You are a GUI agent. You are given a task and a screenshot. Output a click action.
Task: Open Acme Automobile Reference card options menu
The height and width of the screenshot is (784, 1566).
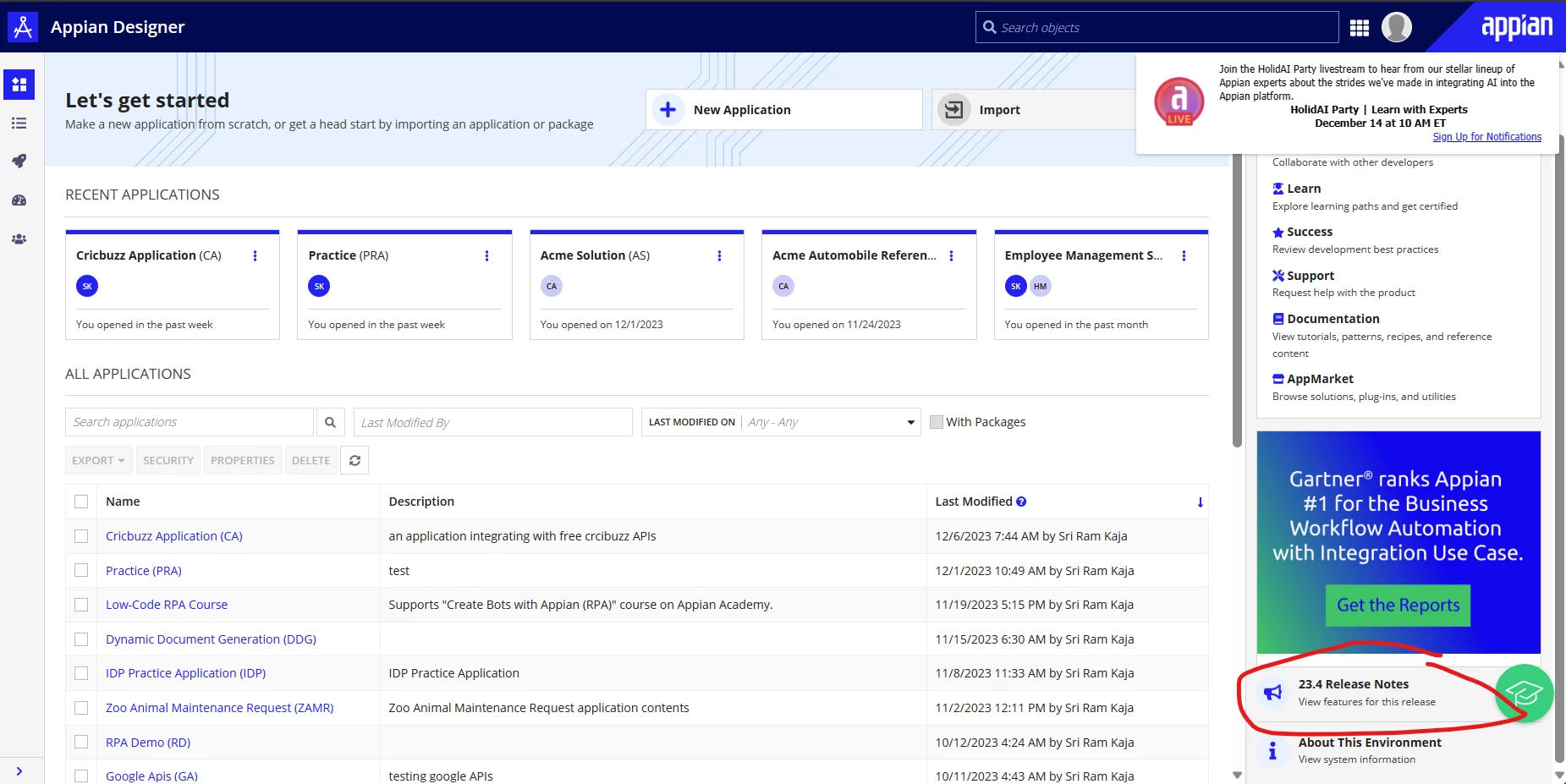(x=952, y=255)
